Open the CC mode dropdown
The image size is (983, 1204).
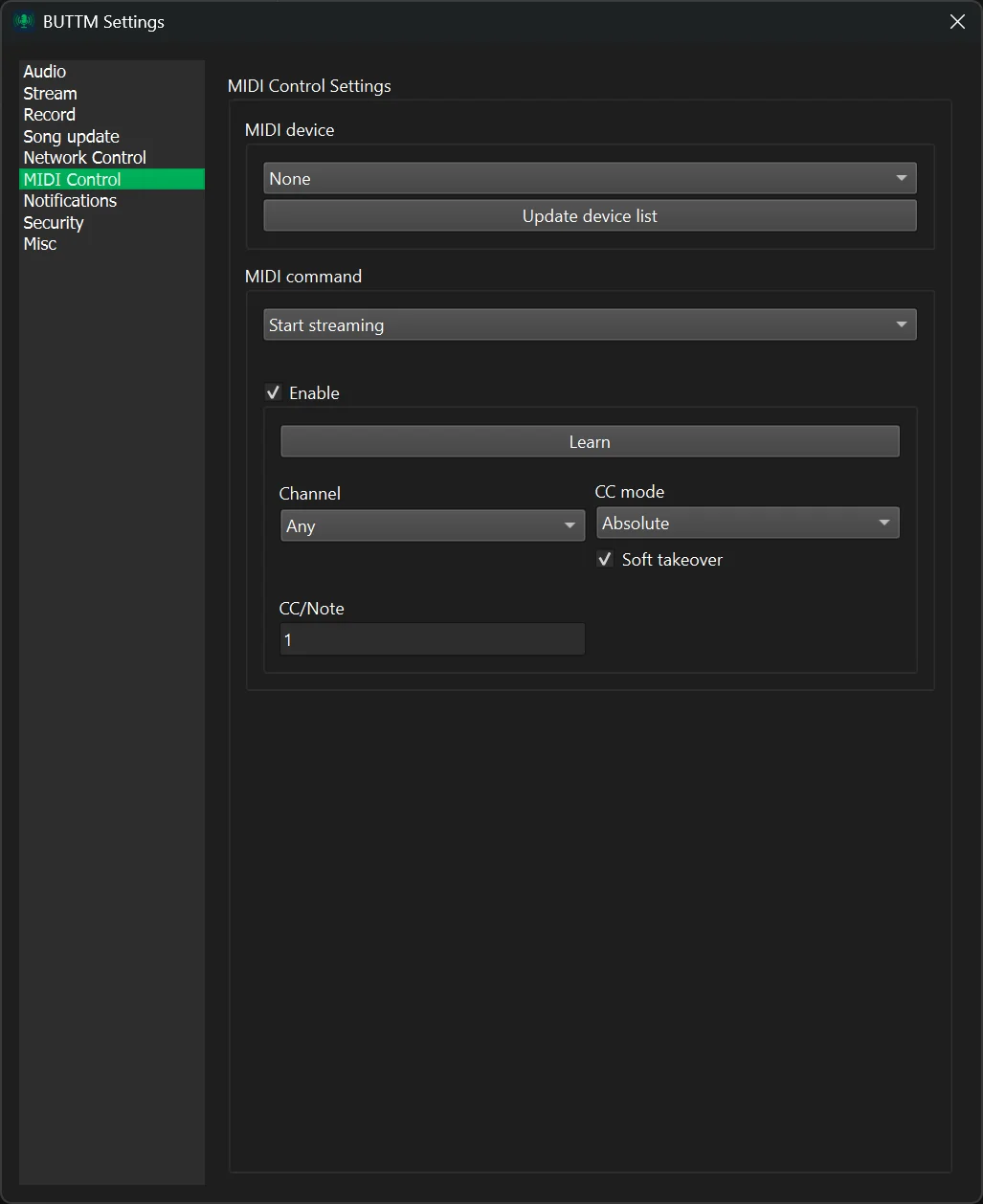coord(748,524)
